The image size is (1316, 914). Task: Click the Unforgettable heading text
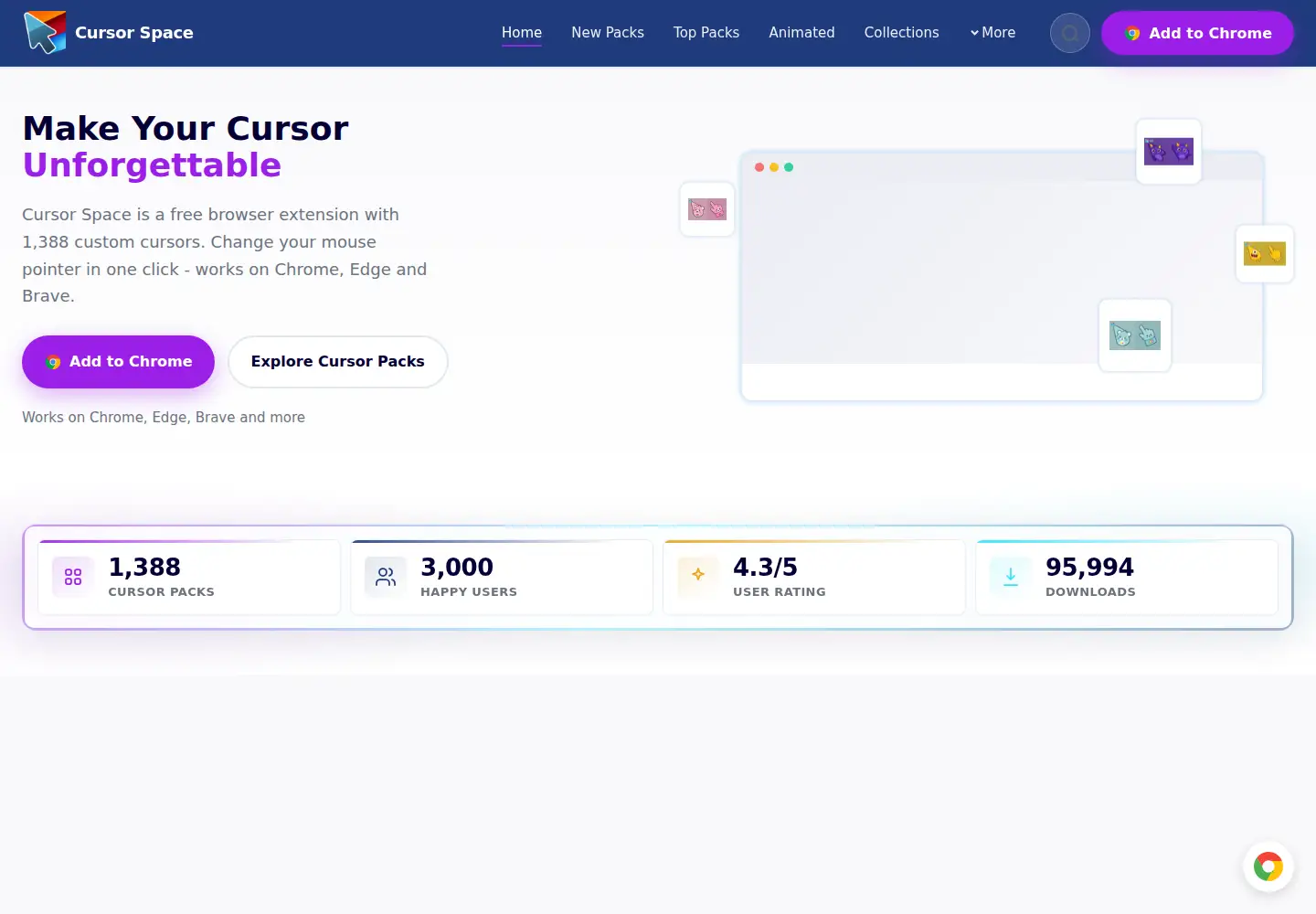tap(152, 165)
